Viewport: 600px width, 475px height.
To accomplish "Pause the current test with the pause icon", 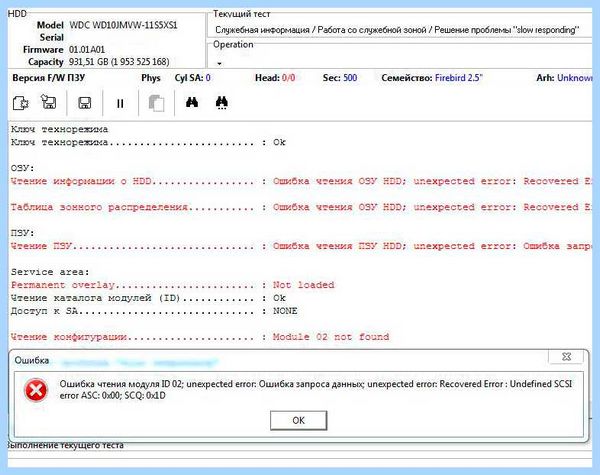I will pyautogui.click(x=120, y=103).
